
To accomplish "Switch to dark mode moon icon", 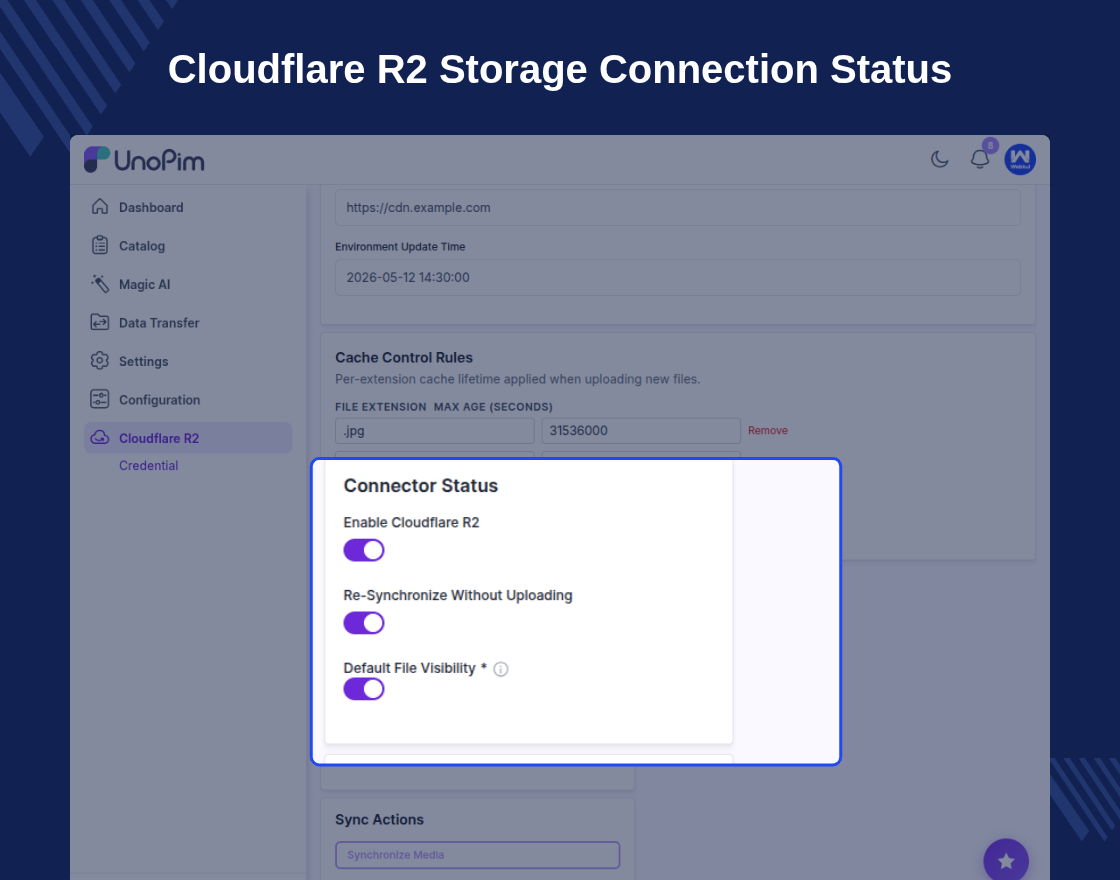I will tap(939, 159).
